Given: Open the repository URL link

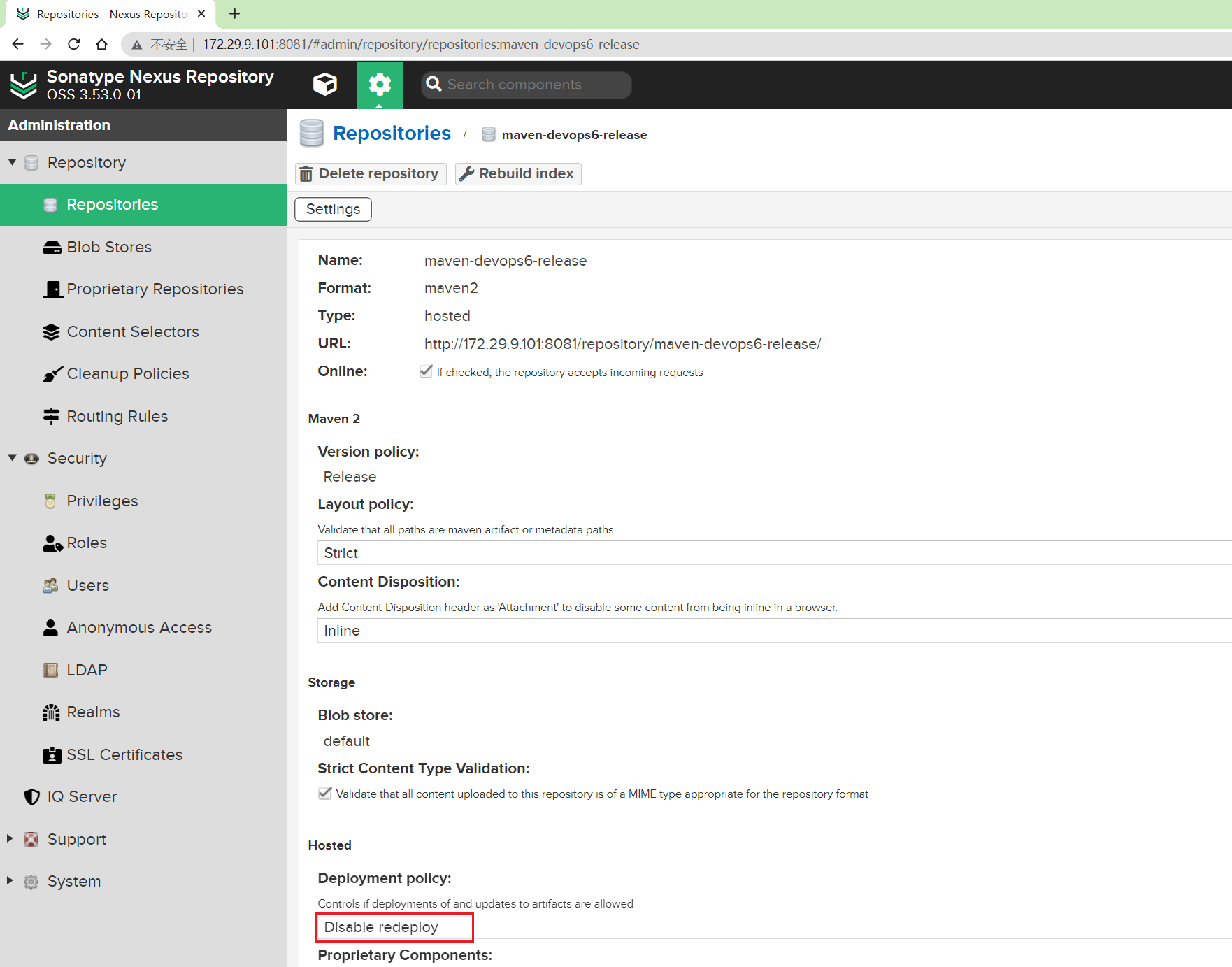Looking at the screenshot, I should (622, 344).
